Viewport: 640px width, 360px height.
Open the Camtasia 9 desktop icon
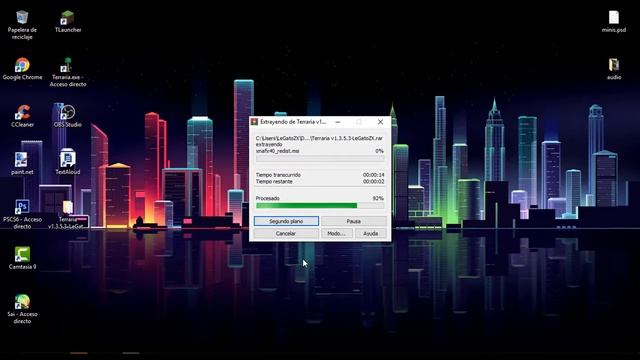click(x=22, y=258)
